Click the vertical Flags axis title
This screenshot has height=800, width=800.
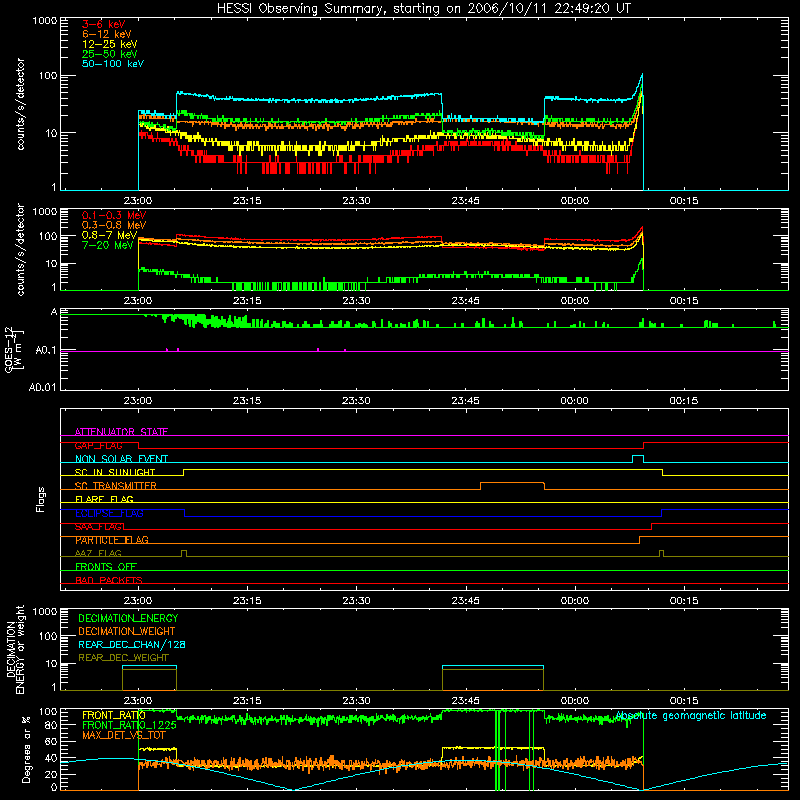pos(41,499)
